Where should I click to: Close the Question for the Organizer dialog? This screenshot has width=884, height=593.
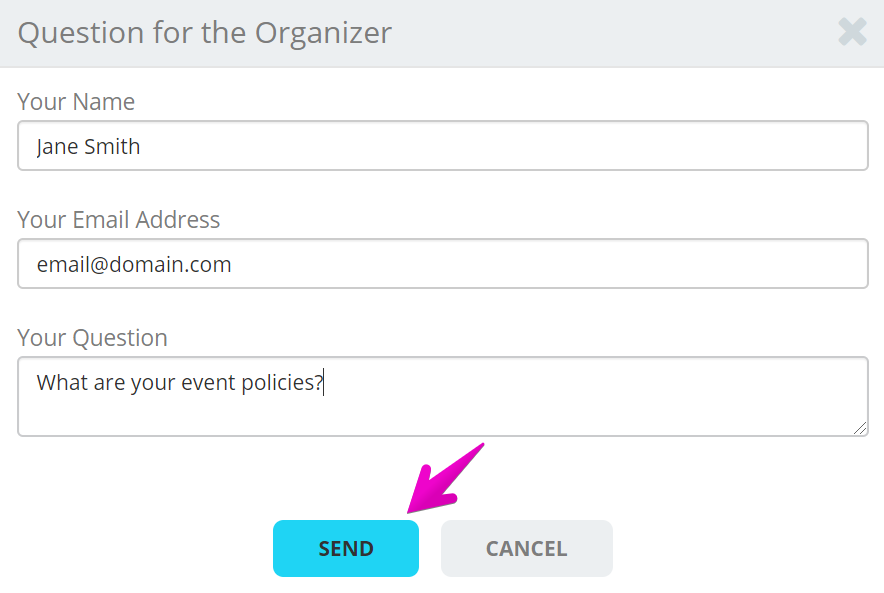(x=852, y=32)
